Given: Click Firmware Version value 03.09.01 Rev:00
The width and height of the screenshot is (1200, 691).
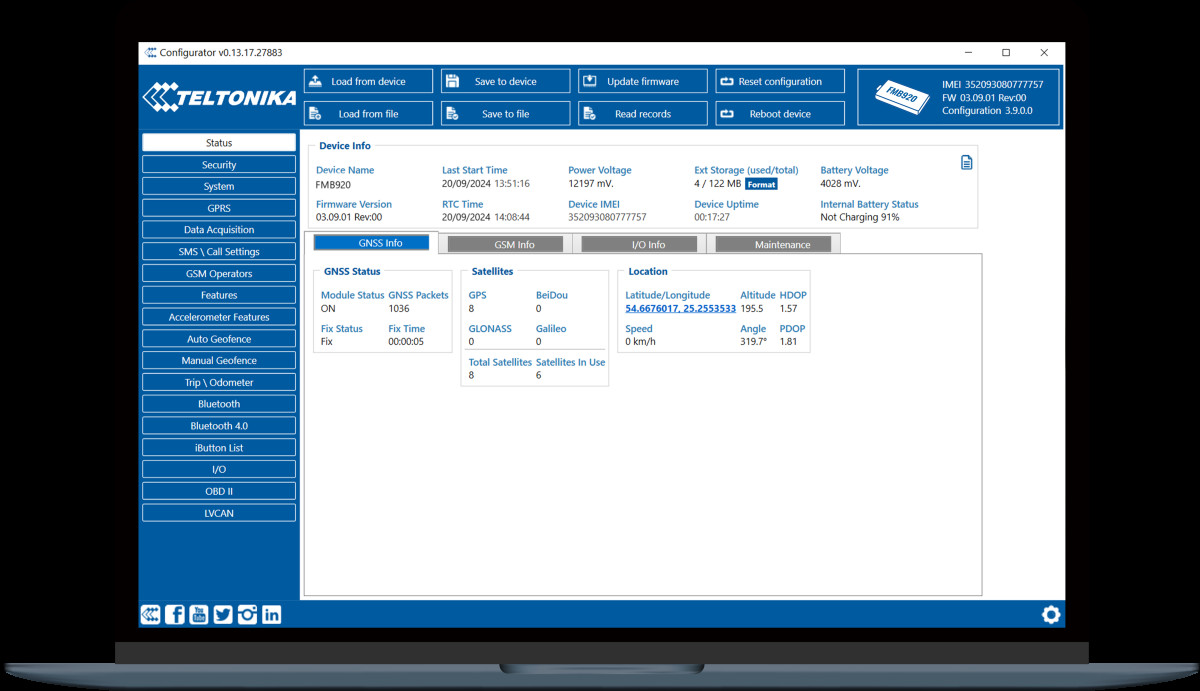Looking at the screenshot, I should [x=349, y=217].
